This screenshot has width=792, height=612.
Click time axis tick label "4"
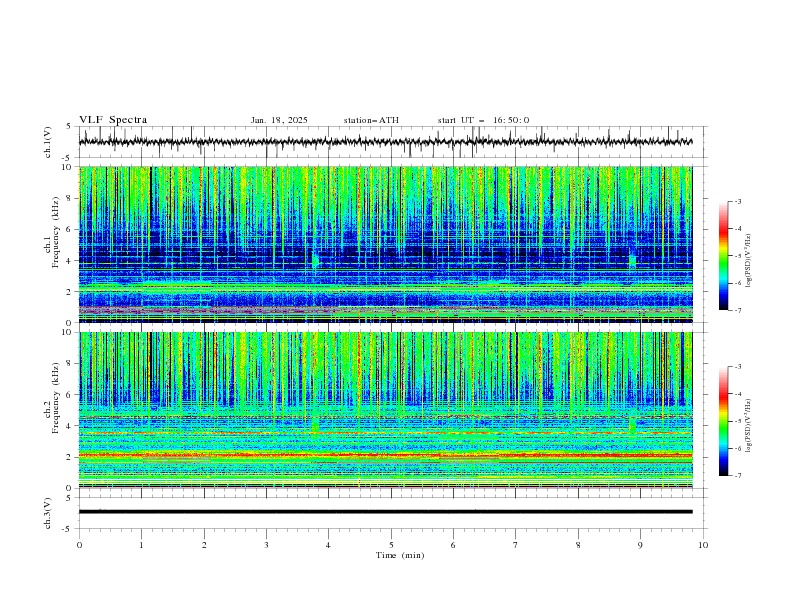pyautogui.click(x=328, y=545)
